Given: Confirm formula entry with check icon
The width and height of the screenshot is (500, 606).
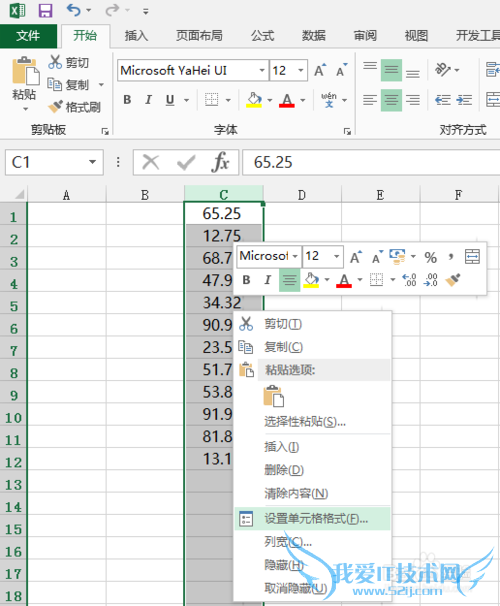Looking at the screenshot, I should click(x=186, y=162).
